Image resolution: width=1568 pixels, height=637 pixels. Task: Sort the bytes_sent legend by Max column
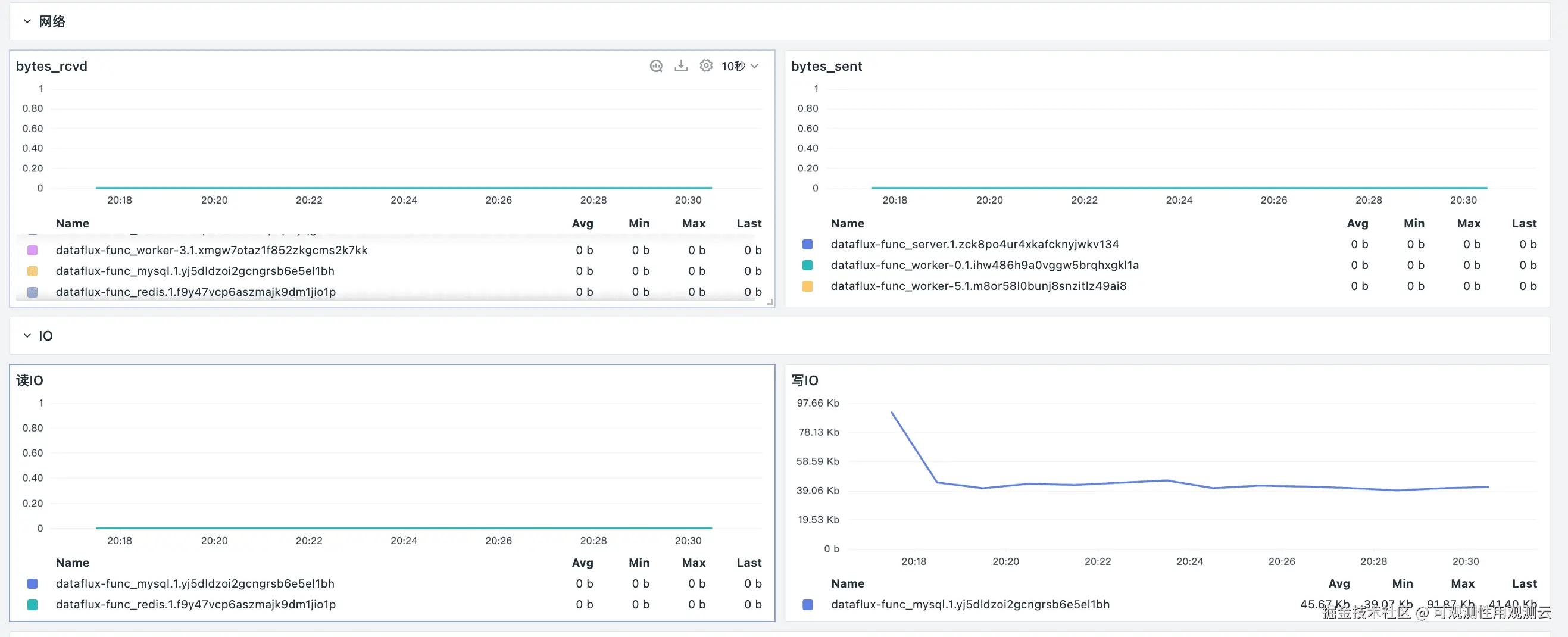(x=1468, y=223)
